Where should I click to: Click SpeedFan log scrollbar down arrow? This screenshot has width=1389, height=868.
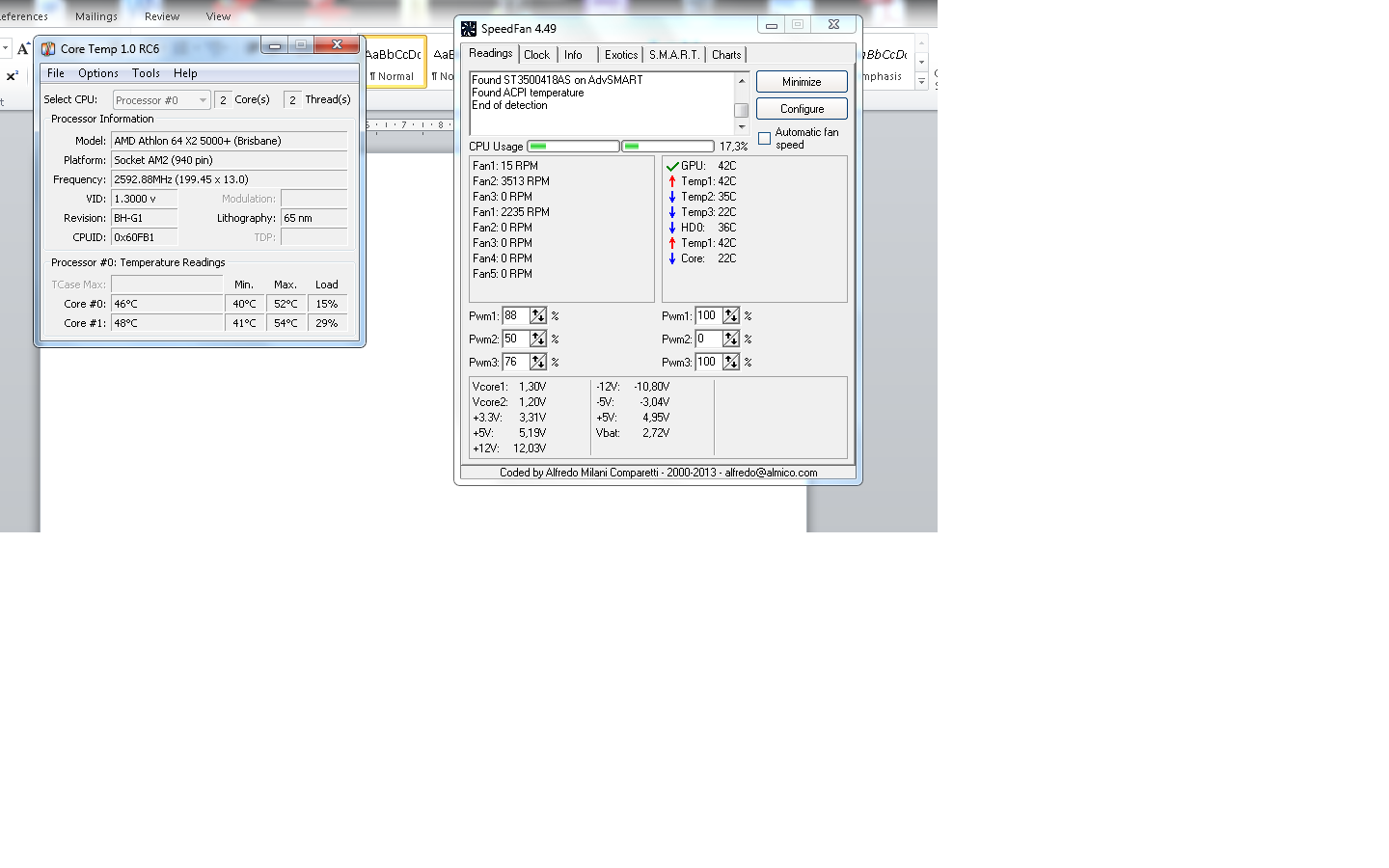pos(742,126)
